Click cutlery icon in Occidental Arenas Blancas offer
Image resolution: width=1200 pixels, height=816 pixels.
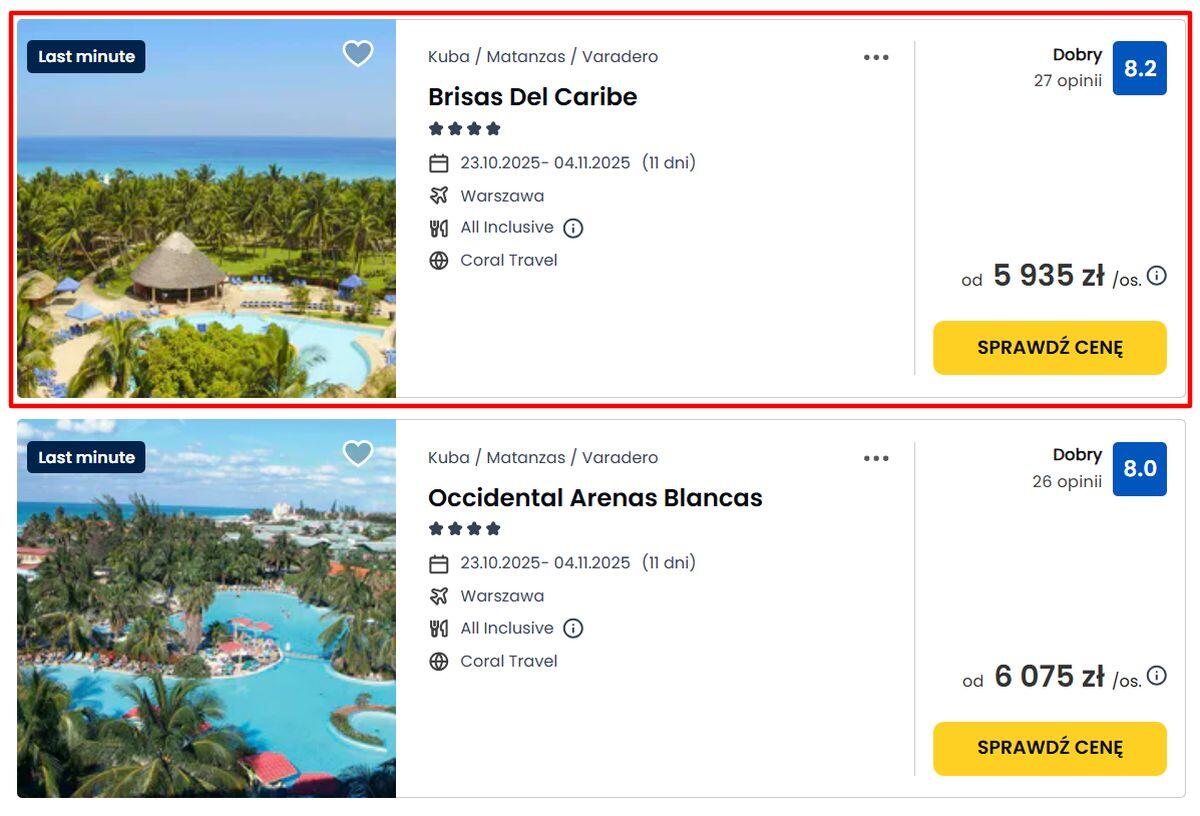(438, 629)
